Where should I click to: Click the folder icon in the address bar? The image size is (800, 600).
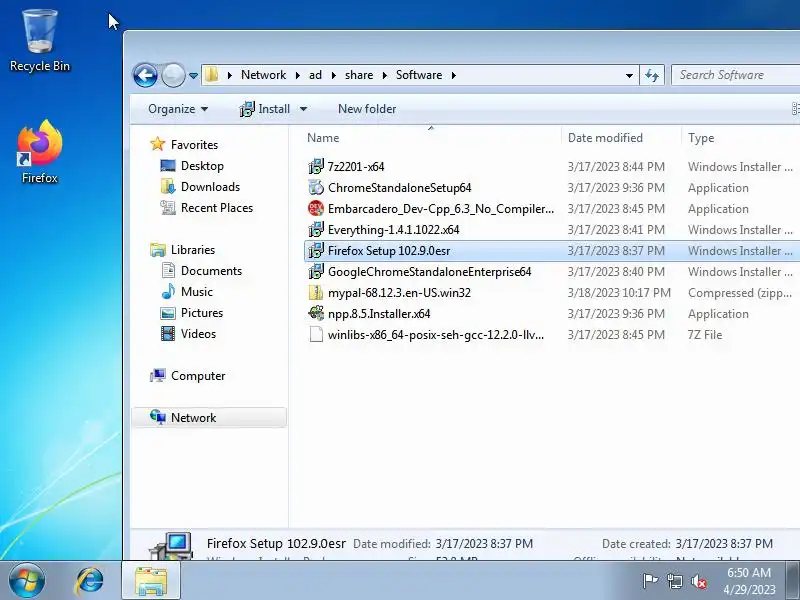(211, 75)
